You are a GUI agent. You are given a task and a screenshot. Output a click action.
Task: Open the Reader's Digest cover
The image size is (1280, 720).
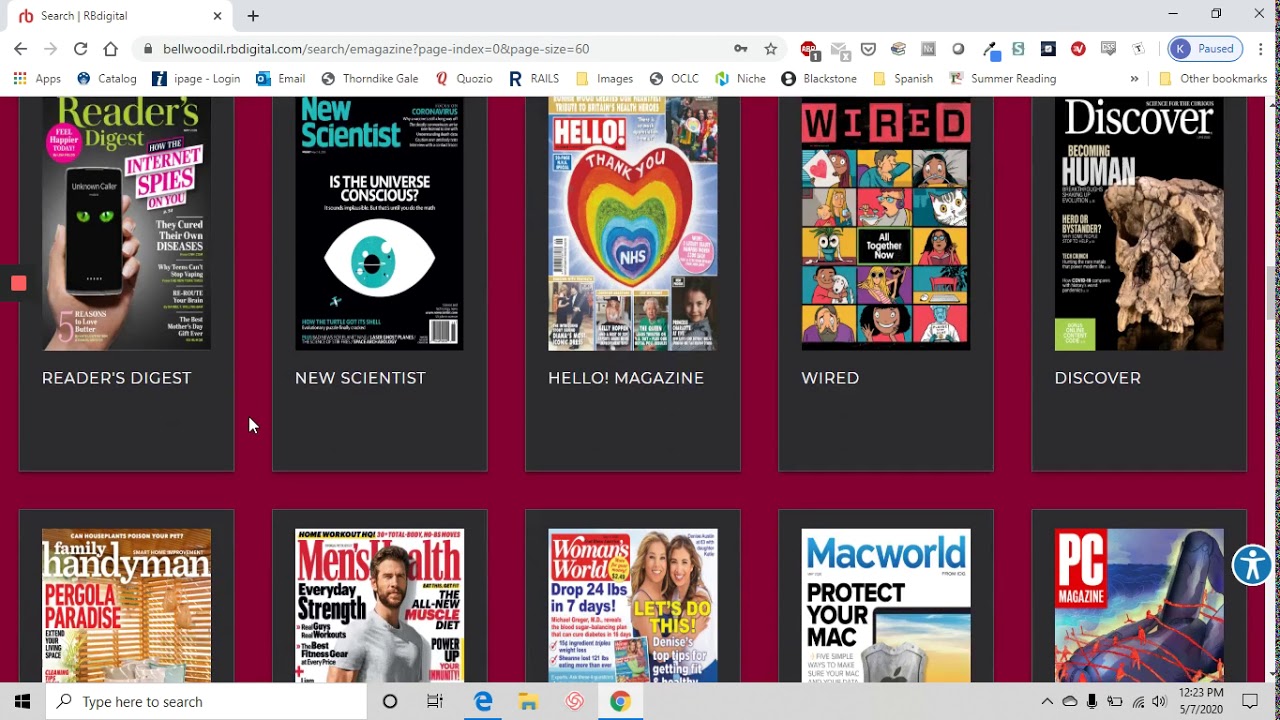click(x=126, y=223)
